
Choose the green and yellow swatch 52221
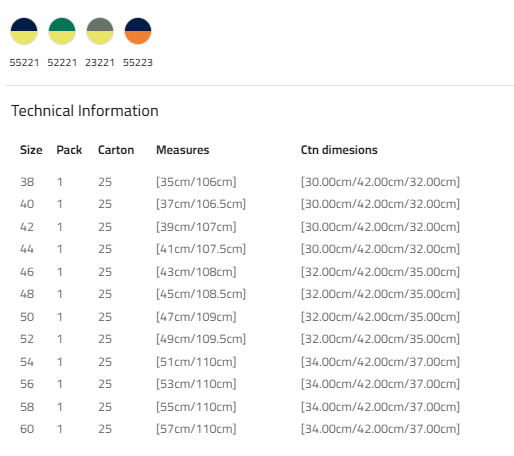tap(62, 31)
